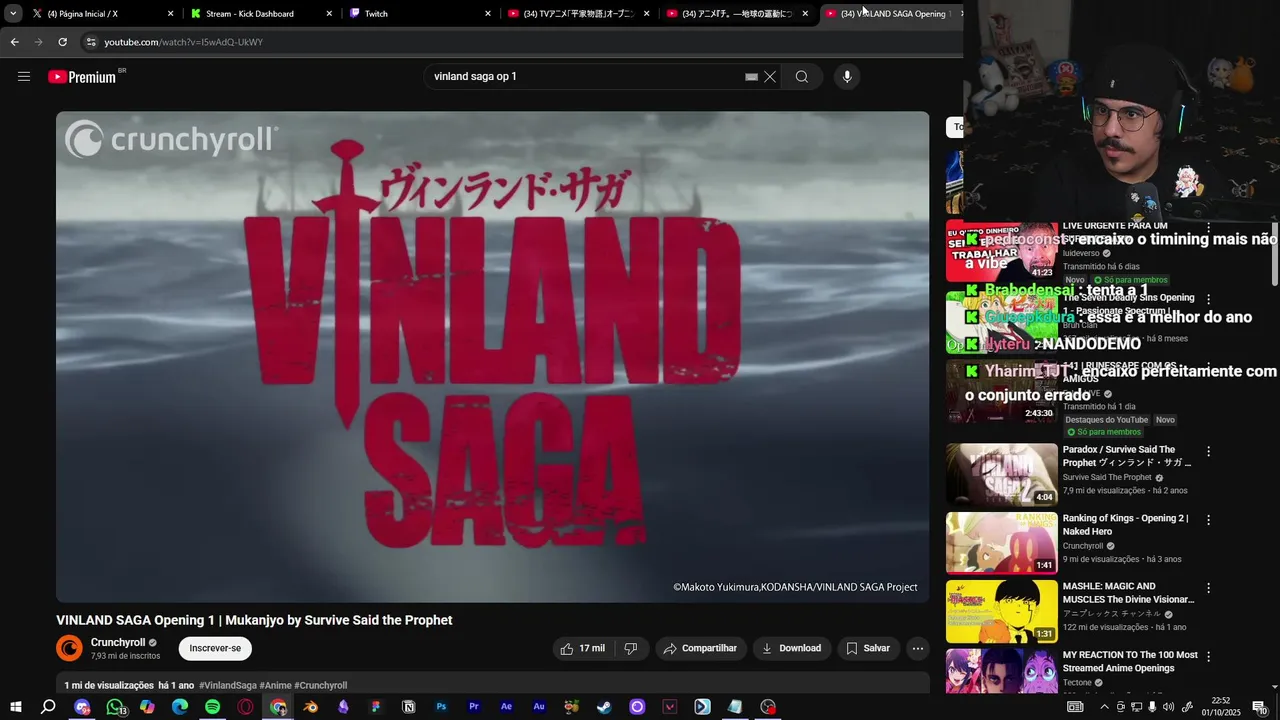This screenshot has height=720, width=1280.
Task: Open Opera browser from taskbar
Action: click(245, 707)
